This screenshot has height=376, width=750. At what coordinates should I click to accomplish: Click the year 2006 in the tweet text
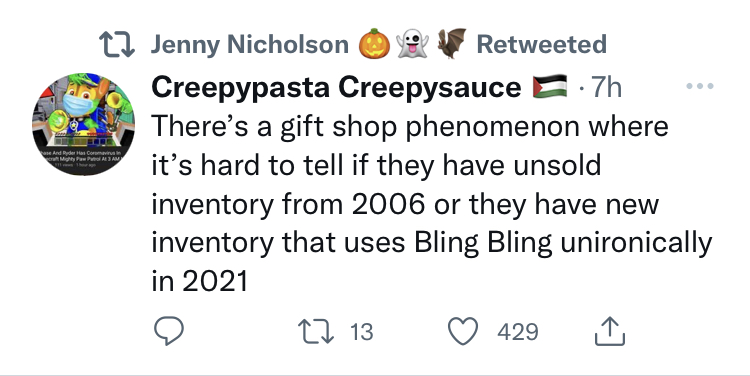click(x=388, y=204)
